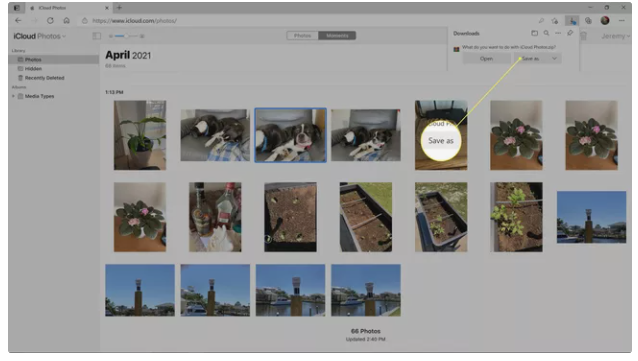Screen dimensions: 638x361
Task: Select the liquor bottles photo
Action: point(215,217)
